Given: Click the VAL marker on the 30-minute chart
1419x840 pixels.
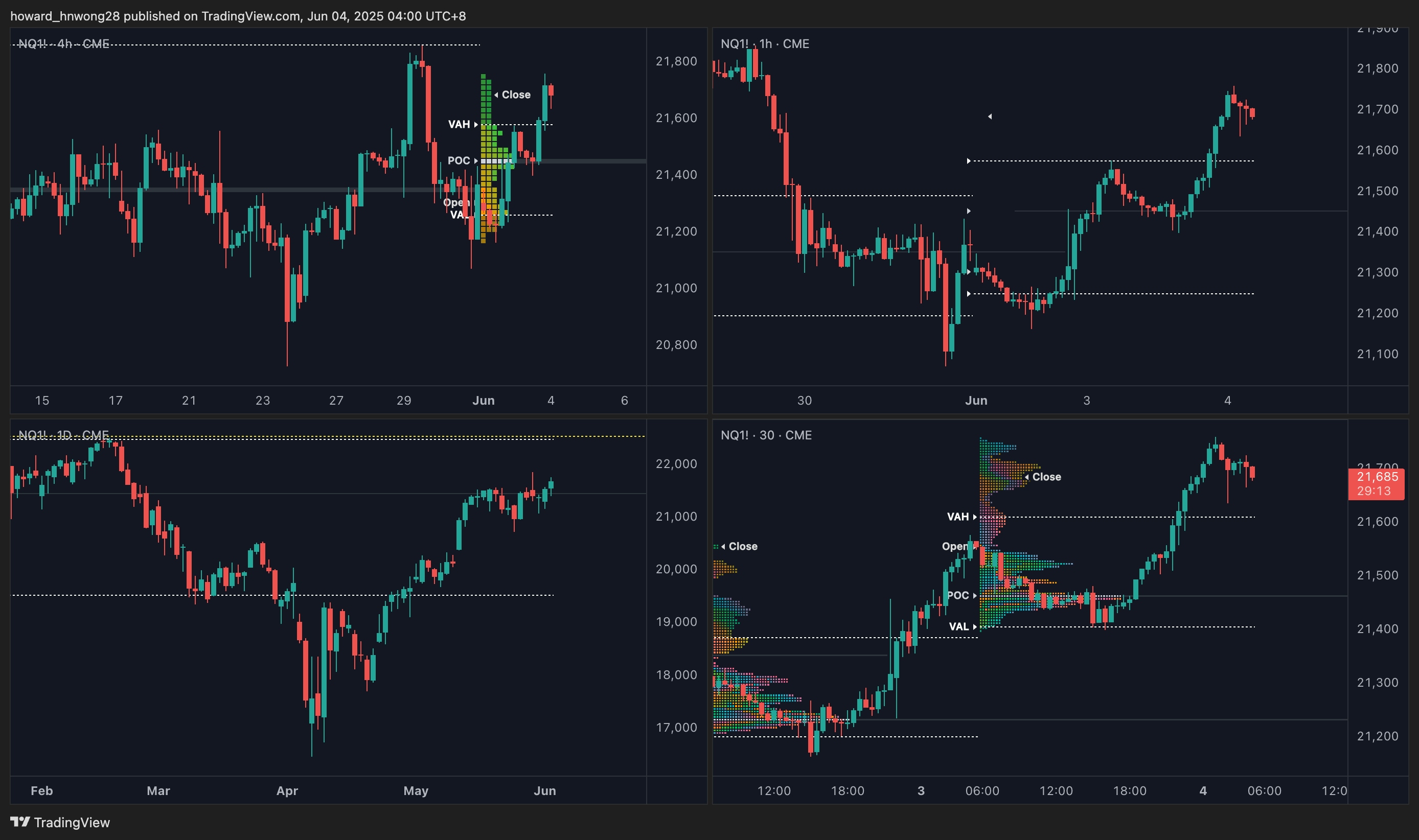Looking at the screenshot, I should 962,626.
